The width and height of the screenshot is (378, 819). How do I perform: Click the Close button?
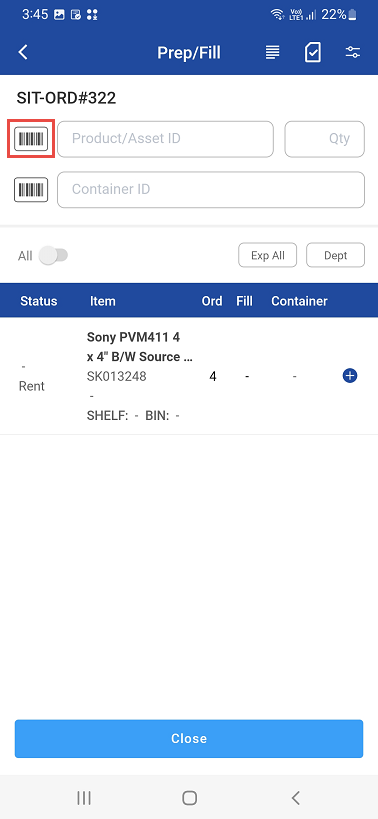[189, 739]
